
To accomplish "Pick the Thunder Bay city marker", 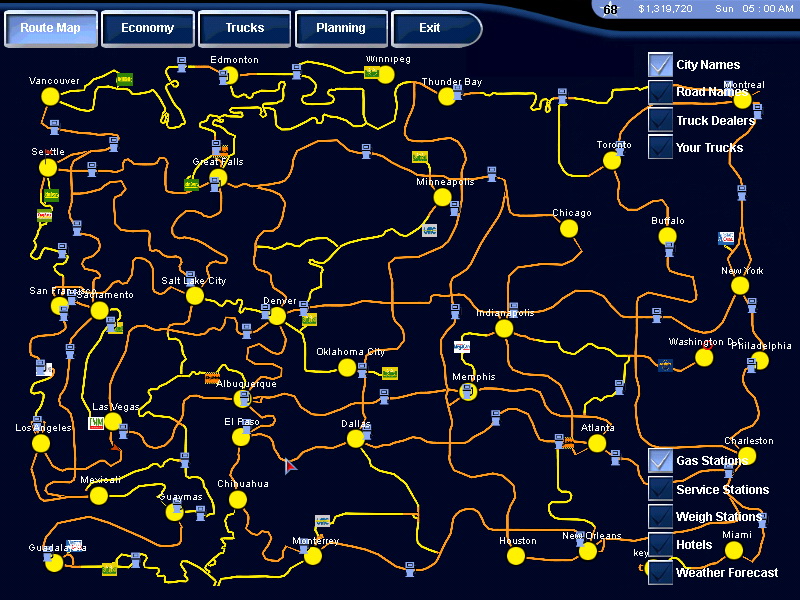I will 446,96.
